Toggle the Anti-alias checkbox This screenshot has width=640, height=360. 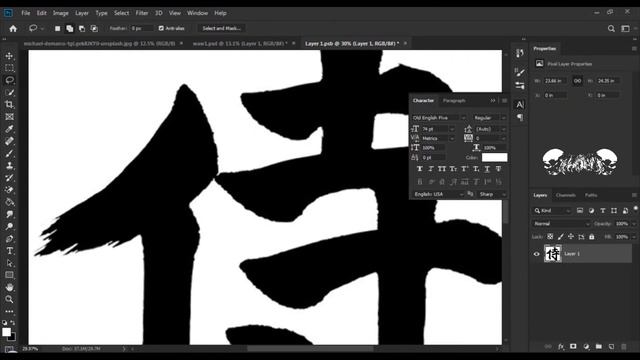161,28
